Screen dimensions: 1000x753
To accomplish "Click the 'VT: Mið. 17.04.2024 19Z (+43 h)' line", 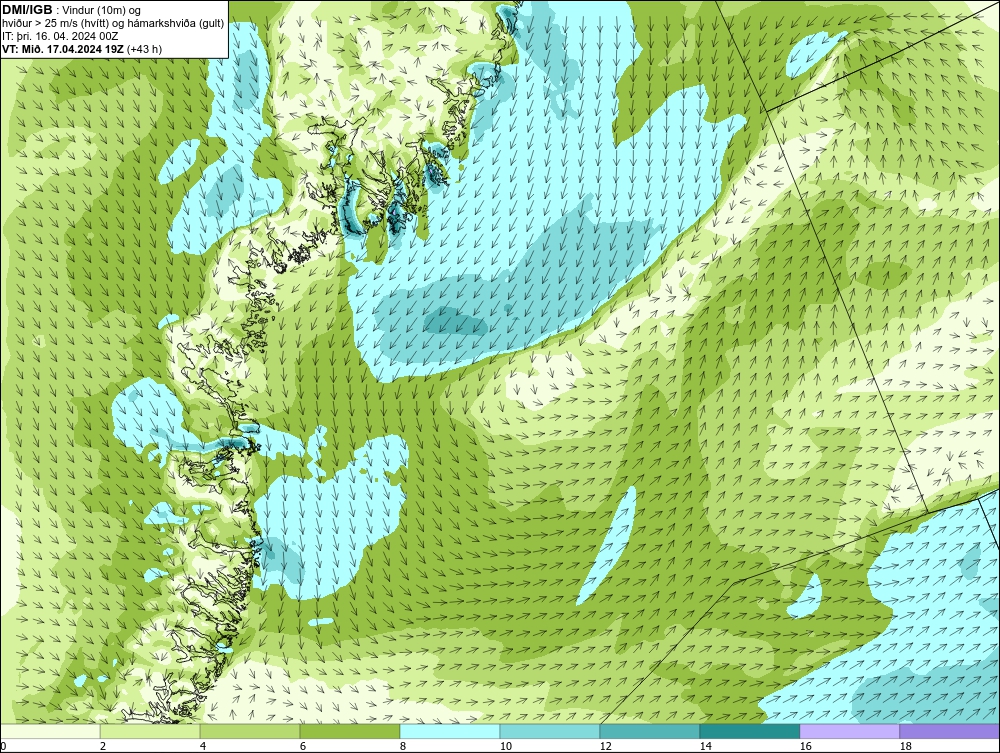I will (x=82, y=49).
